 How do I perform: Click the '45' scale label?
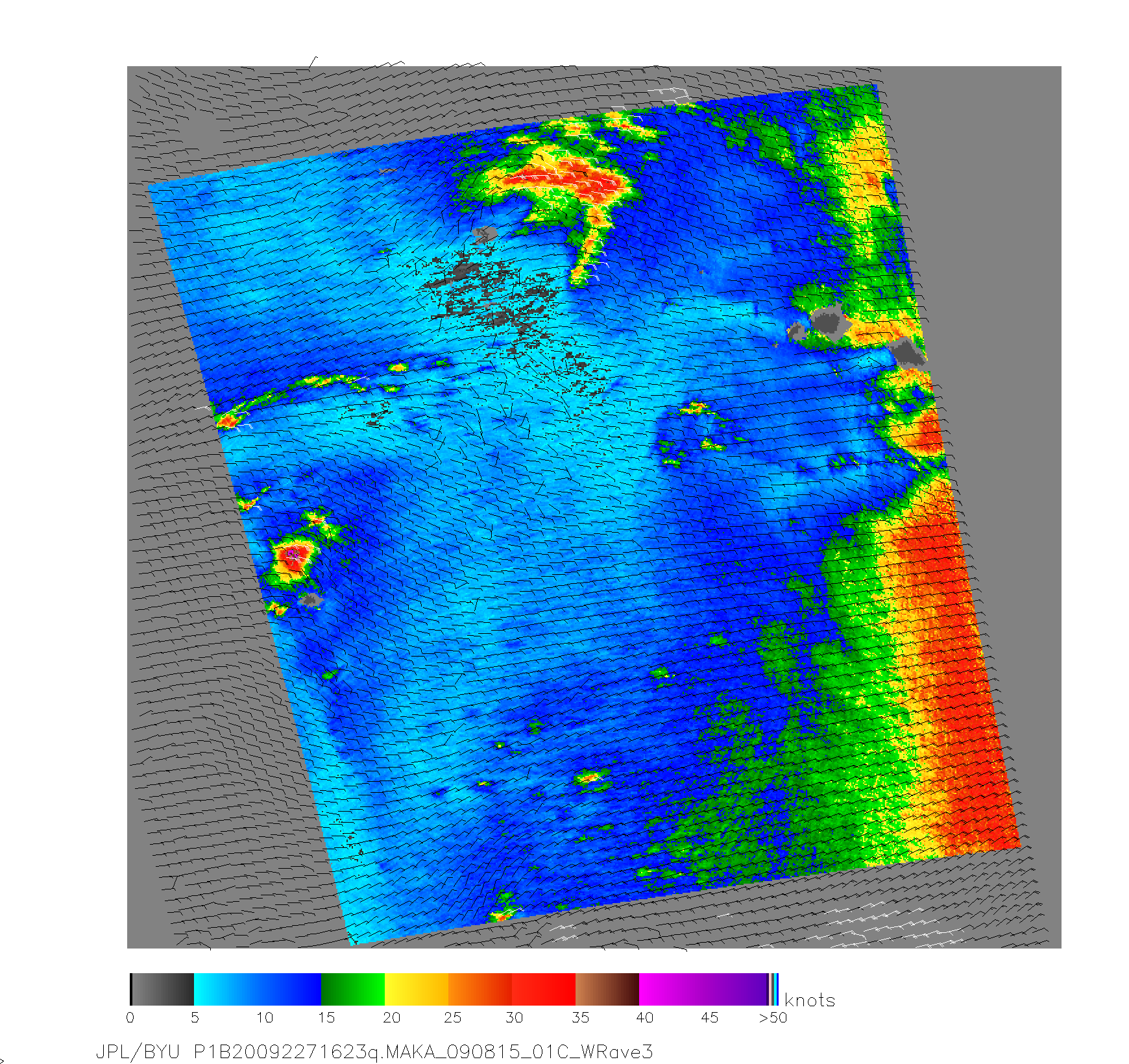(x=710, y=1017)
